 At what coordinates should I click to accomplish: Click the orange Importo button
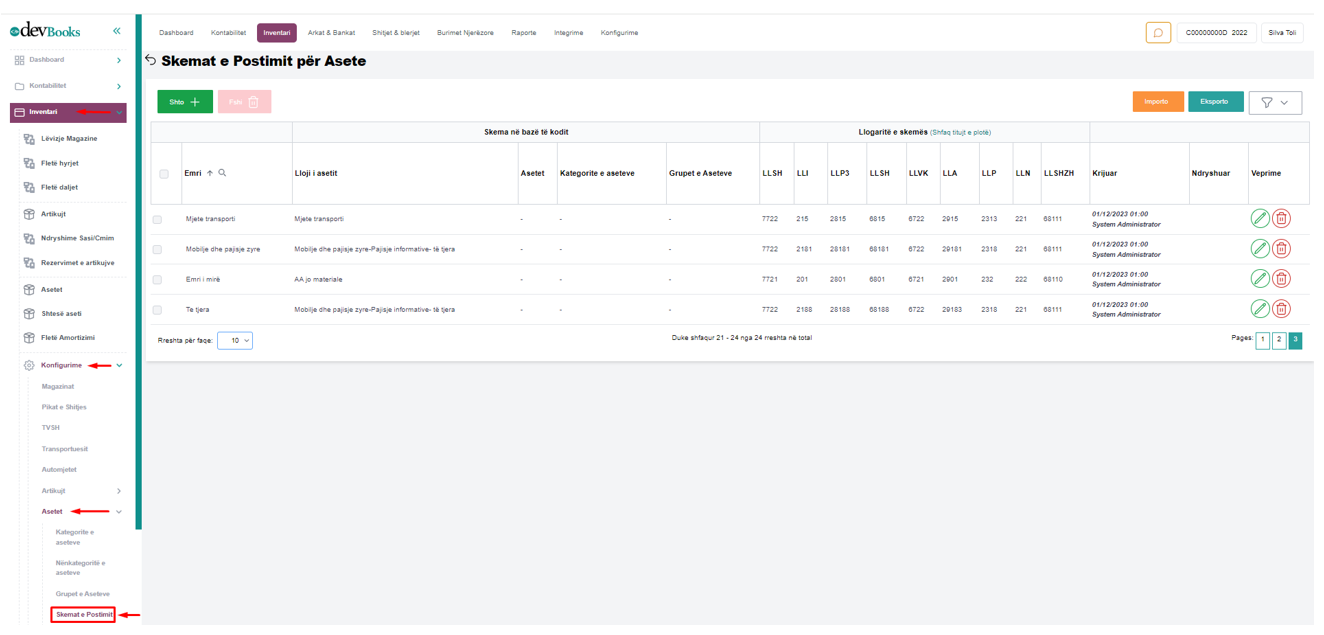coord(1157,102)
